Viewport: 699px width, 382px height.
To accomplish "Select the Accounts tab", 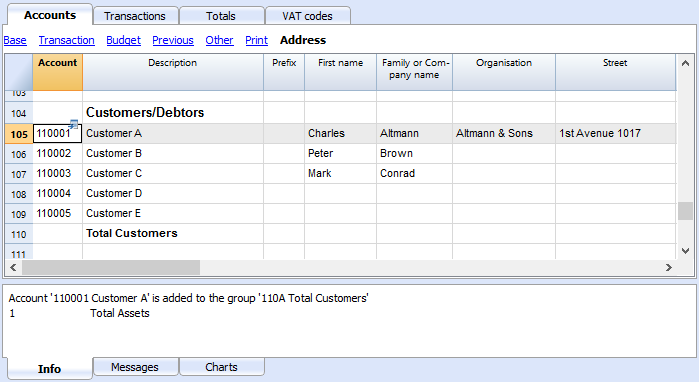I will coord(50,15).
